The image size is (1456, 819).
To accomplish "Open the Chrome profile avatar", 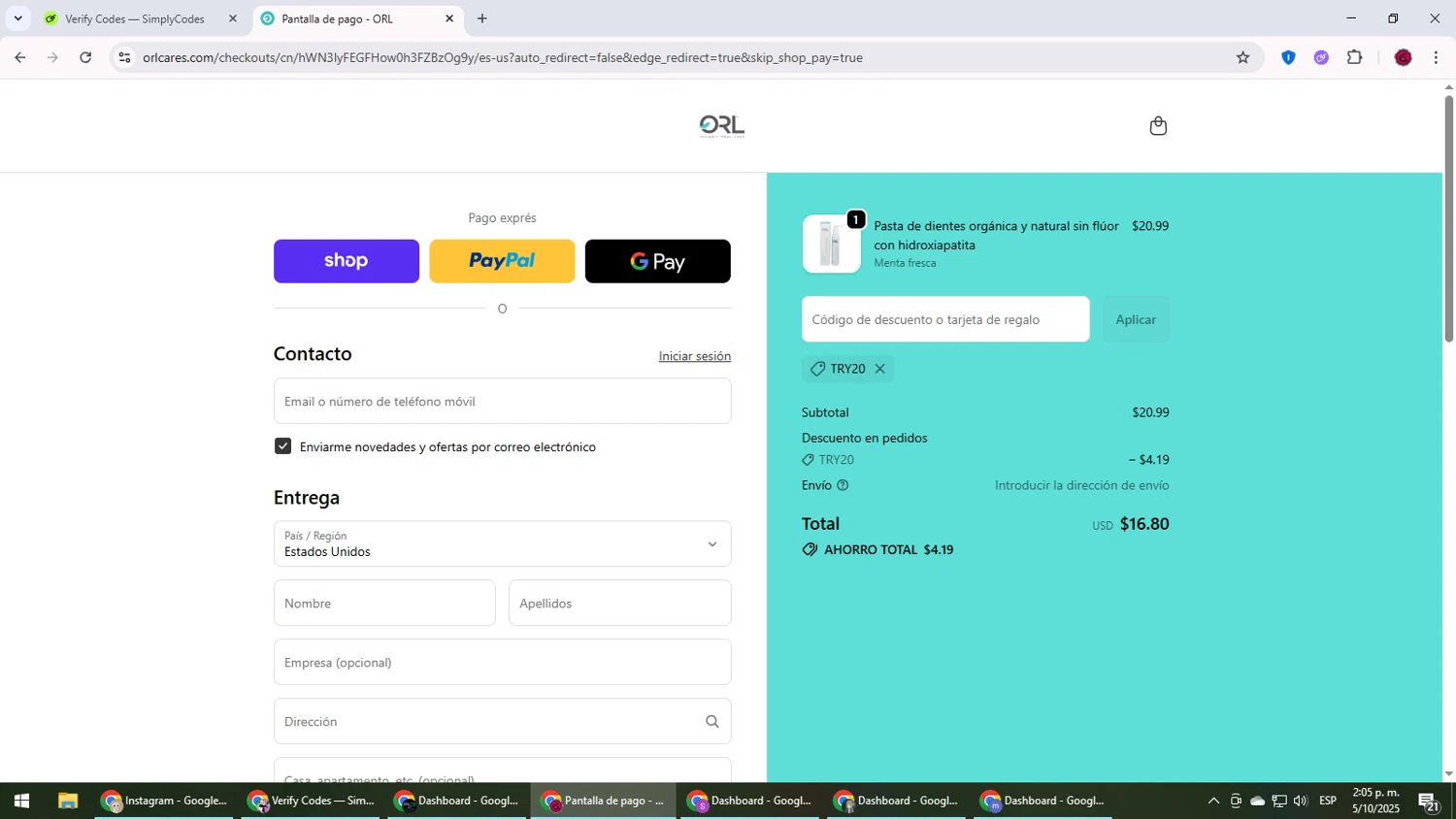I will click(x=1403, y=57).
